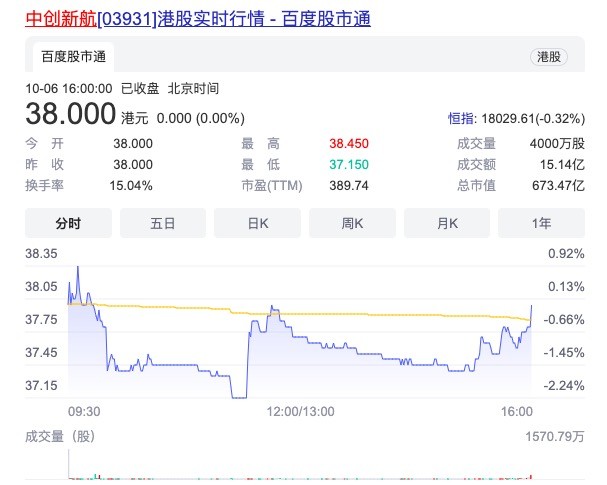Click the 总市值 label
This screenshot has width=607, height=485.
(x=476, y=185)
